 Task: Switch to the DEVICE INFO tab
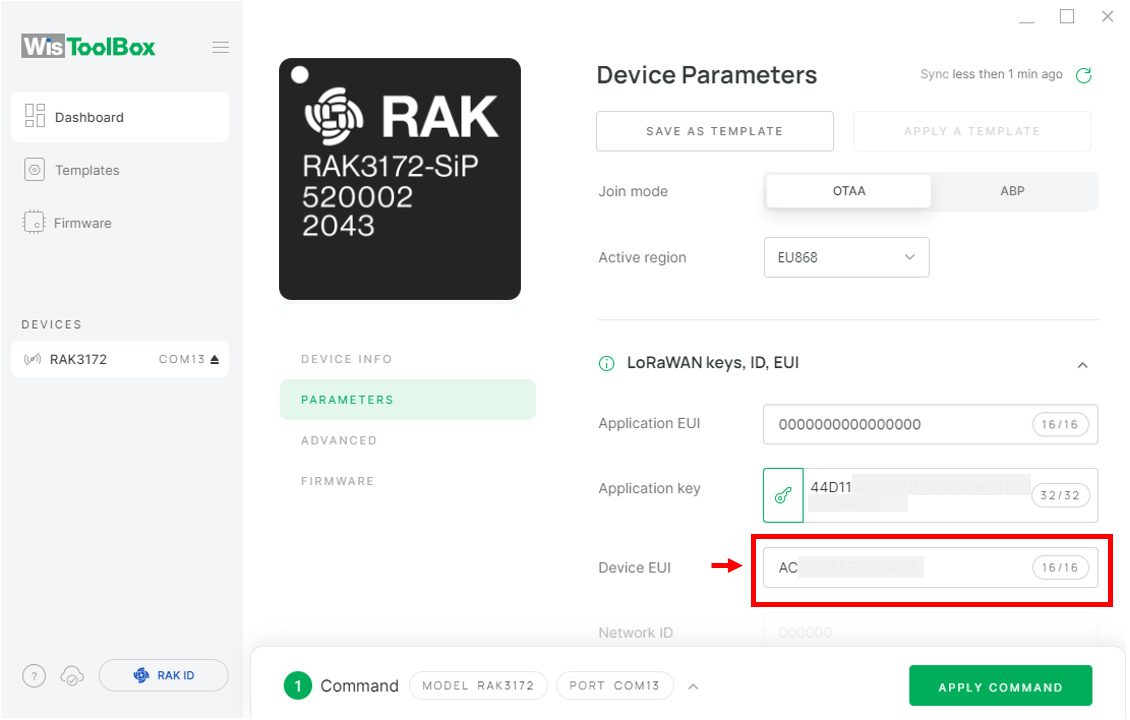point(347,359)
